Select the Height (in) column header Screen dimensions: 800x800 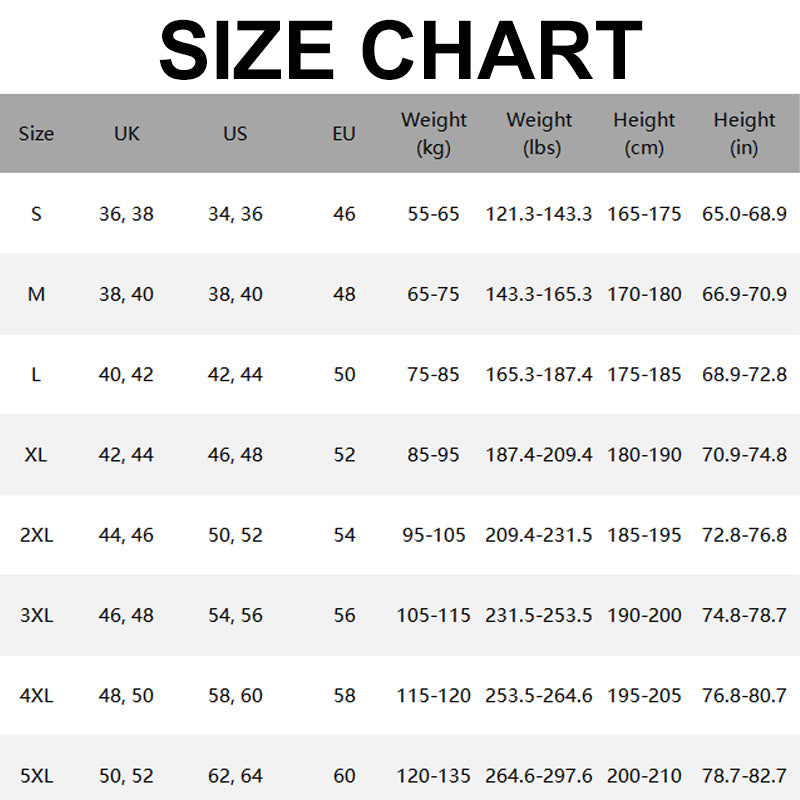pyautogui.click(x=744, y=133)
